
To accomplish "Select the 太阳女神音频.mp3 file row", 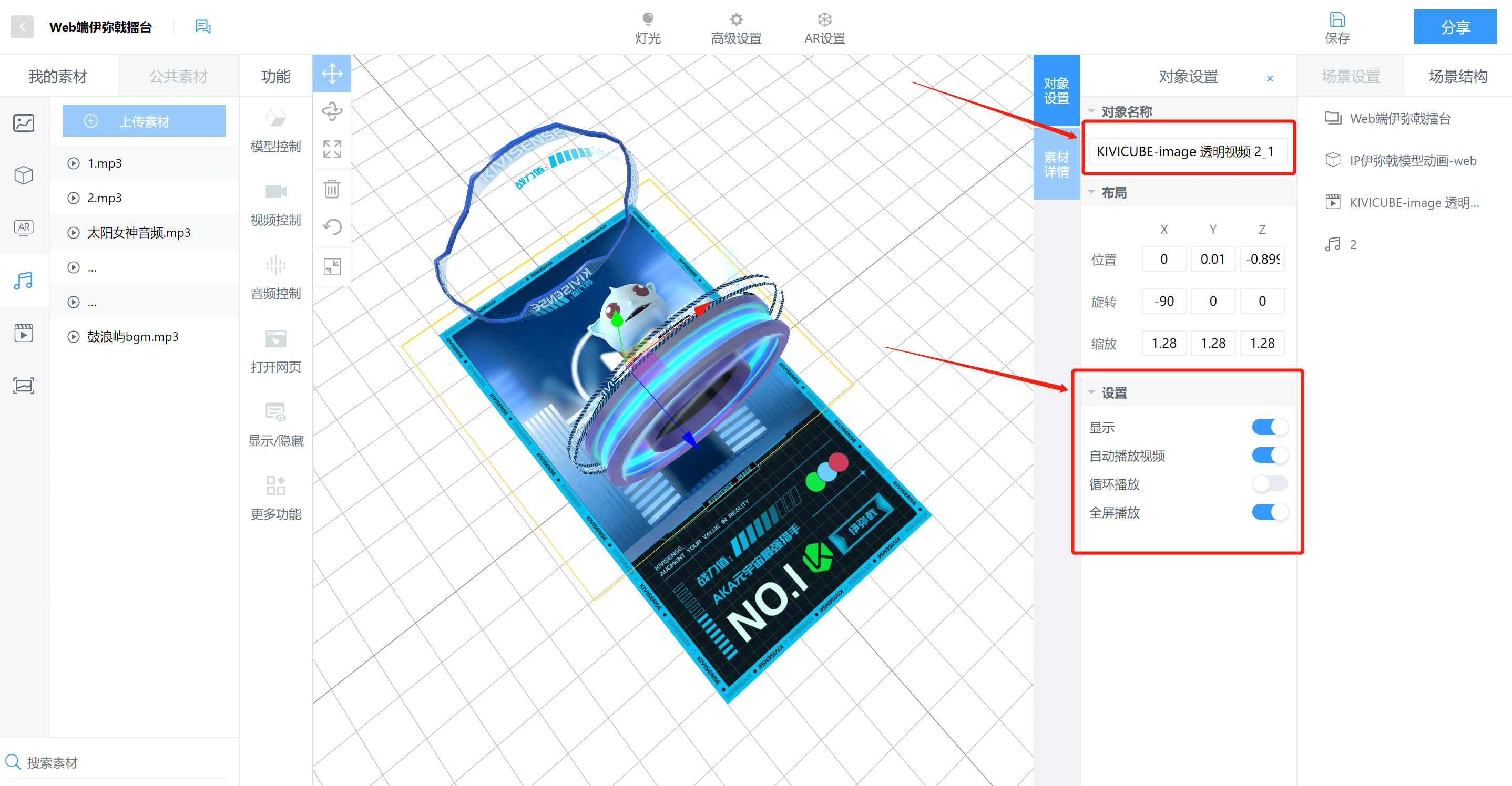I will [x=145, y=232].
